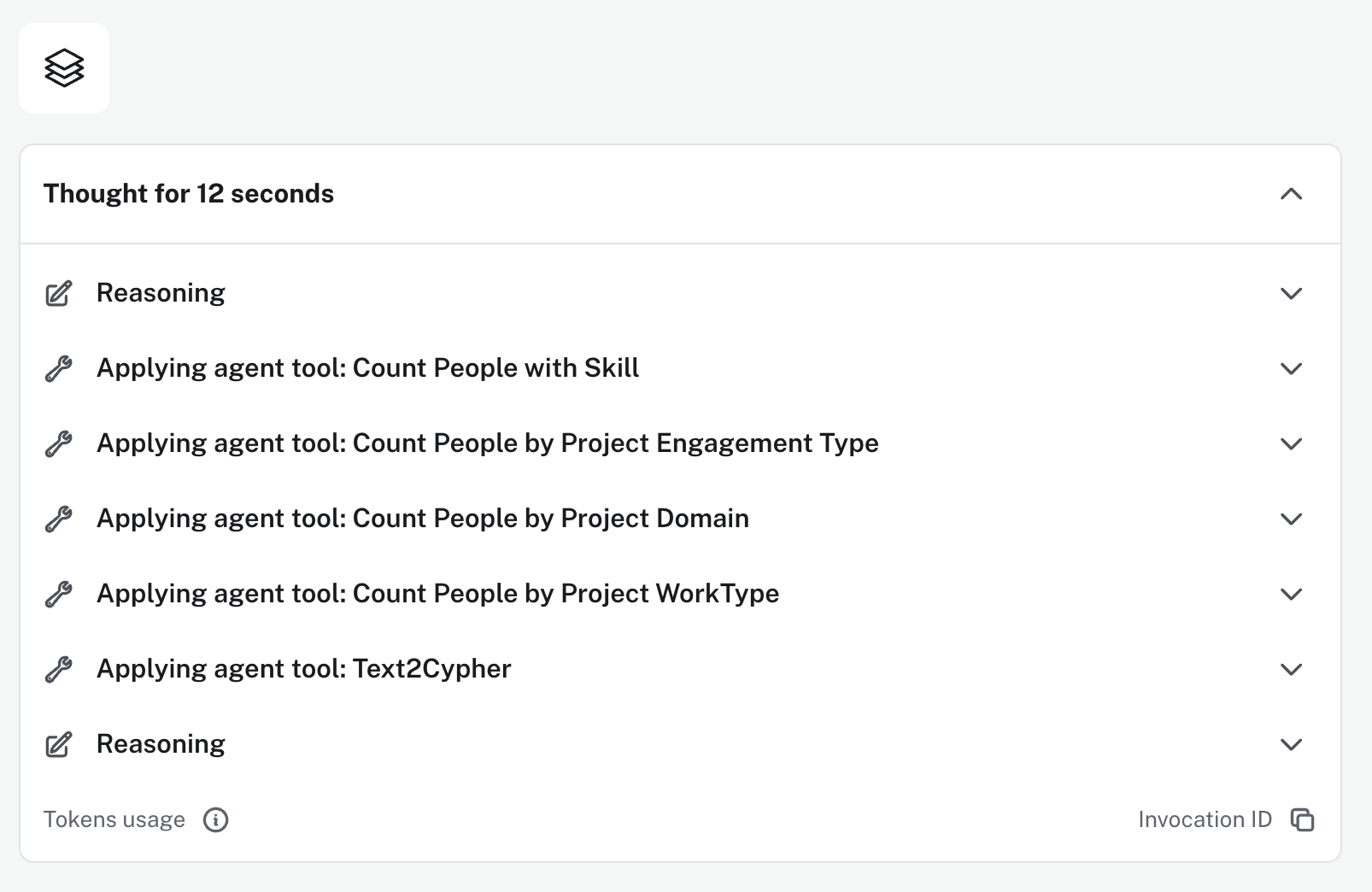Select the Count People by Project WorkType row
Viewport: 1372px width, 892px height.
[437, 594]
